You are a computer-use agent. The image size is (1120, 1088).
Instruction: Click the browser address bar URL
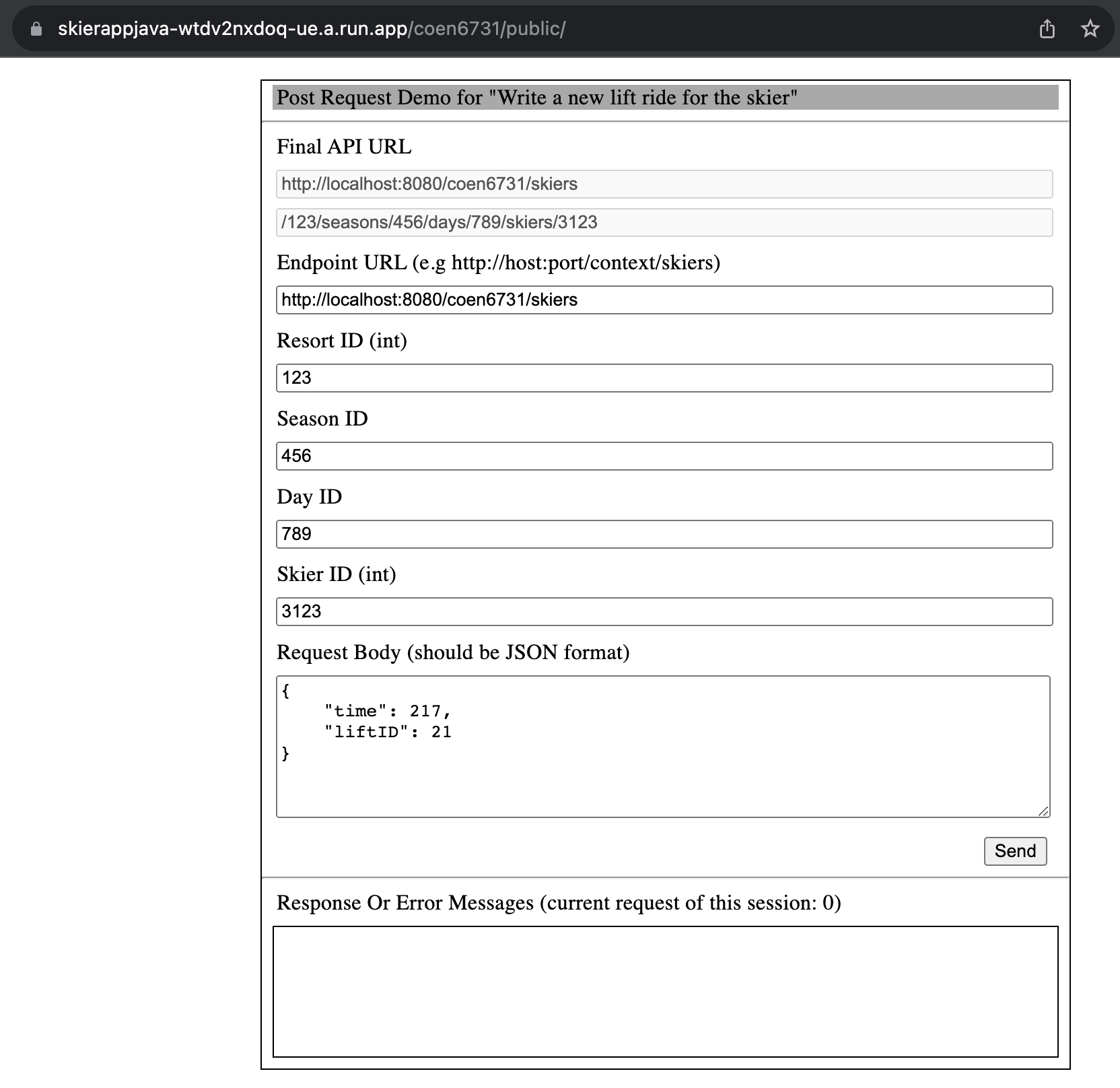pyautogui.click(x=312, y=29)
